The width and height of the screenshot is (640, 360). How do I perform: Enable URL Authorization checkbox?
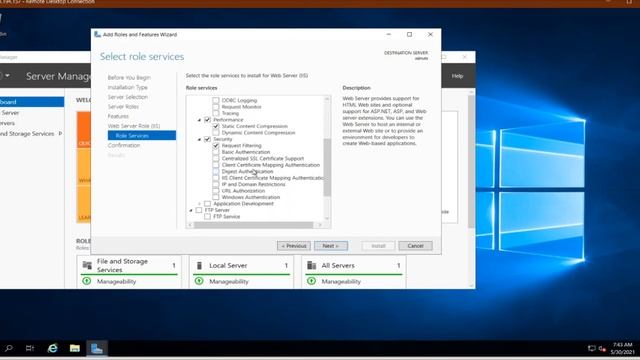pyautogui.click(x=216, y=191)
